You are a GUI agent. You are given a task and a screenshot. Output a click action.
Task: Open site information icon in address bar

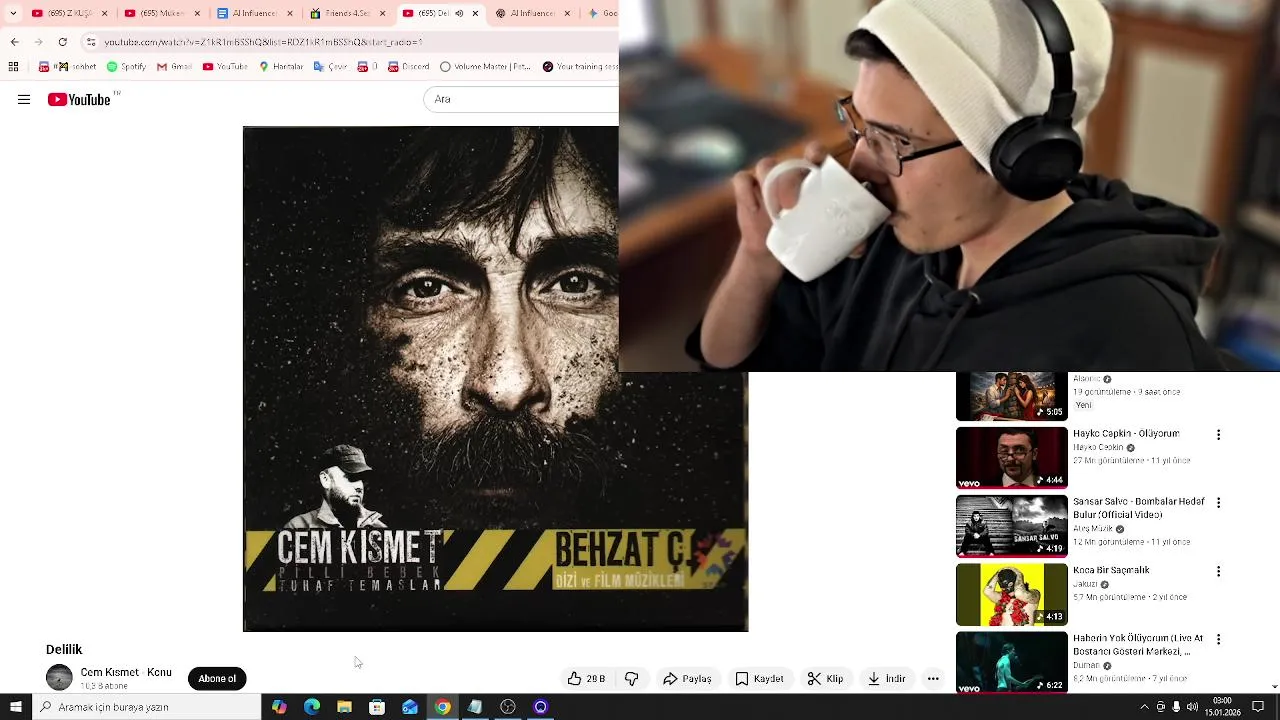click(x=91, y=42)
